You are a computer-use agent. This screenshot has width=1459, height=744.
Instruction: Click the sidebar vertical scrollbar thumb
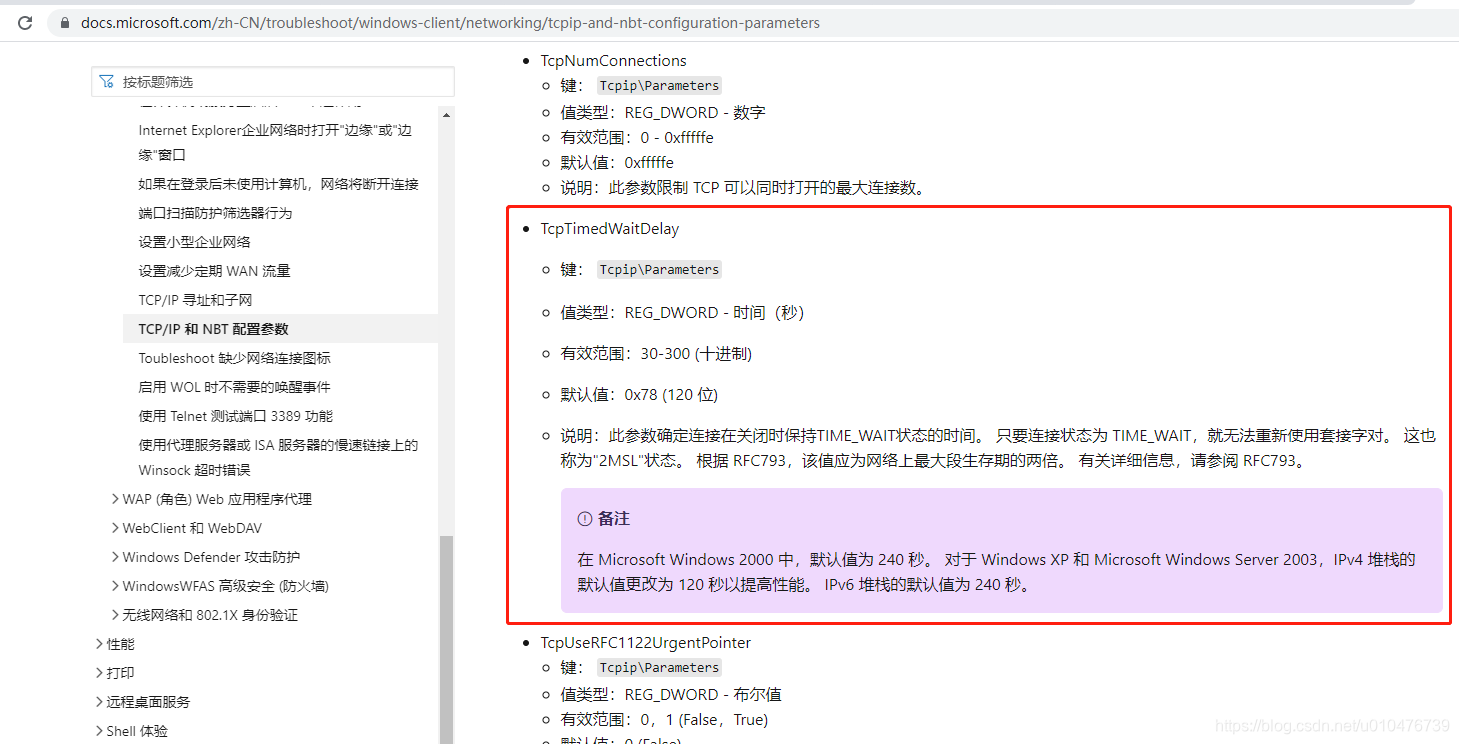[446, 639]
